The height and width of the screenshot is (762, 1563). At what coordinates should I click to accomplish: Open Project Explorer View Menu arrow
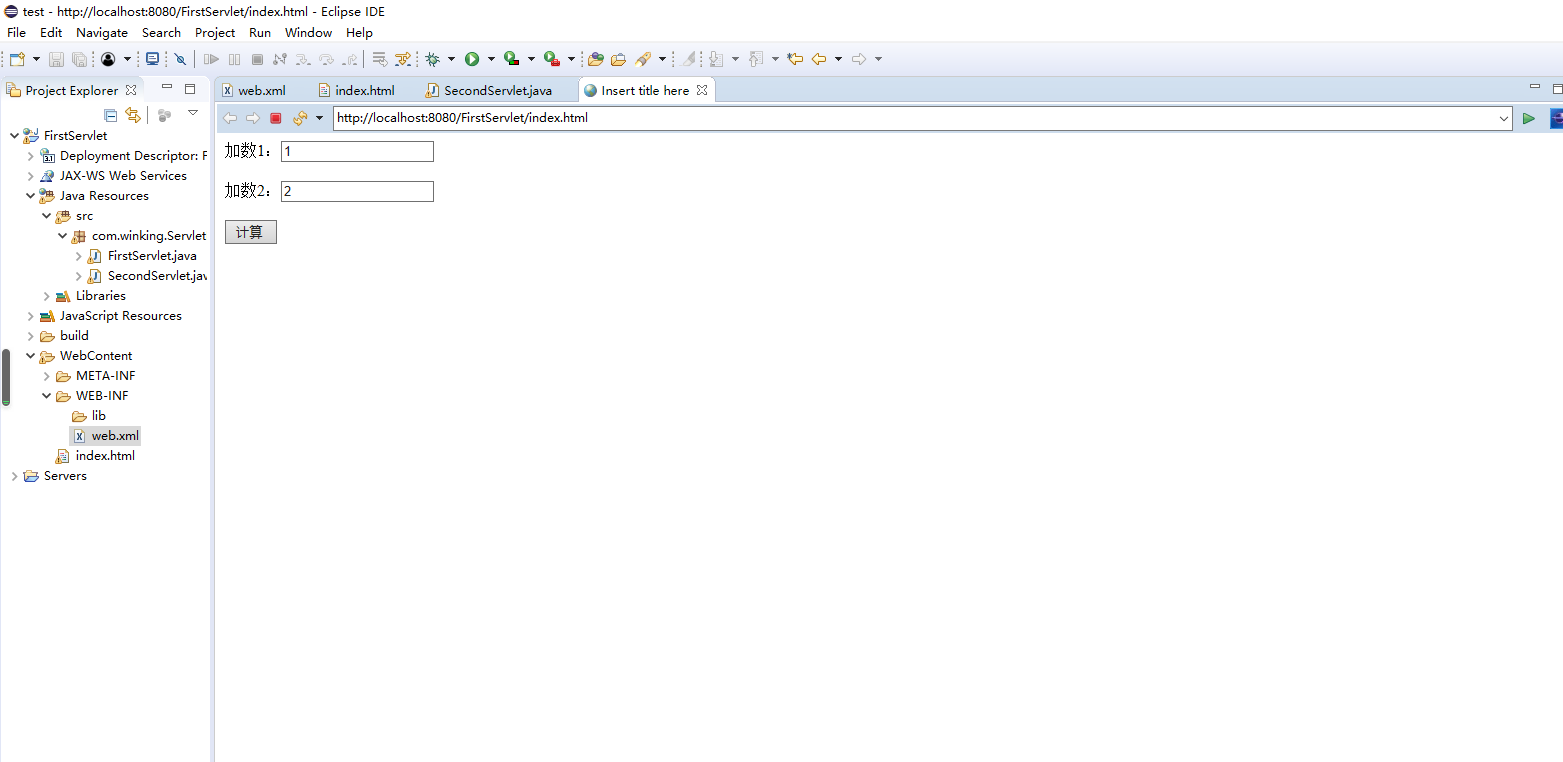[193, 113]
